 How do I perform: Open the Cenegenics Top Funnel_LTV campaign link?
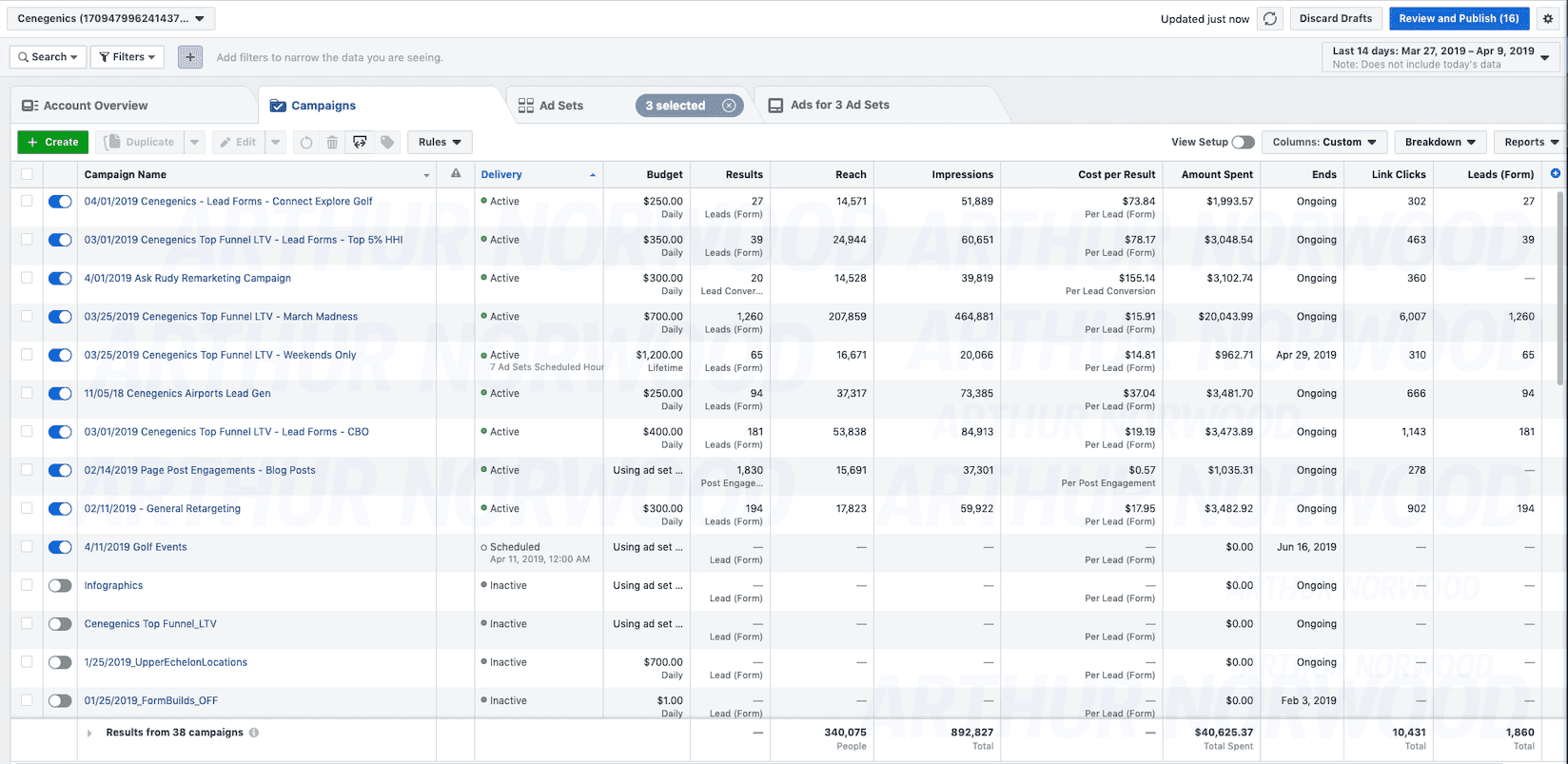pos(150,624)
